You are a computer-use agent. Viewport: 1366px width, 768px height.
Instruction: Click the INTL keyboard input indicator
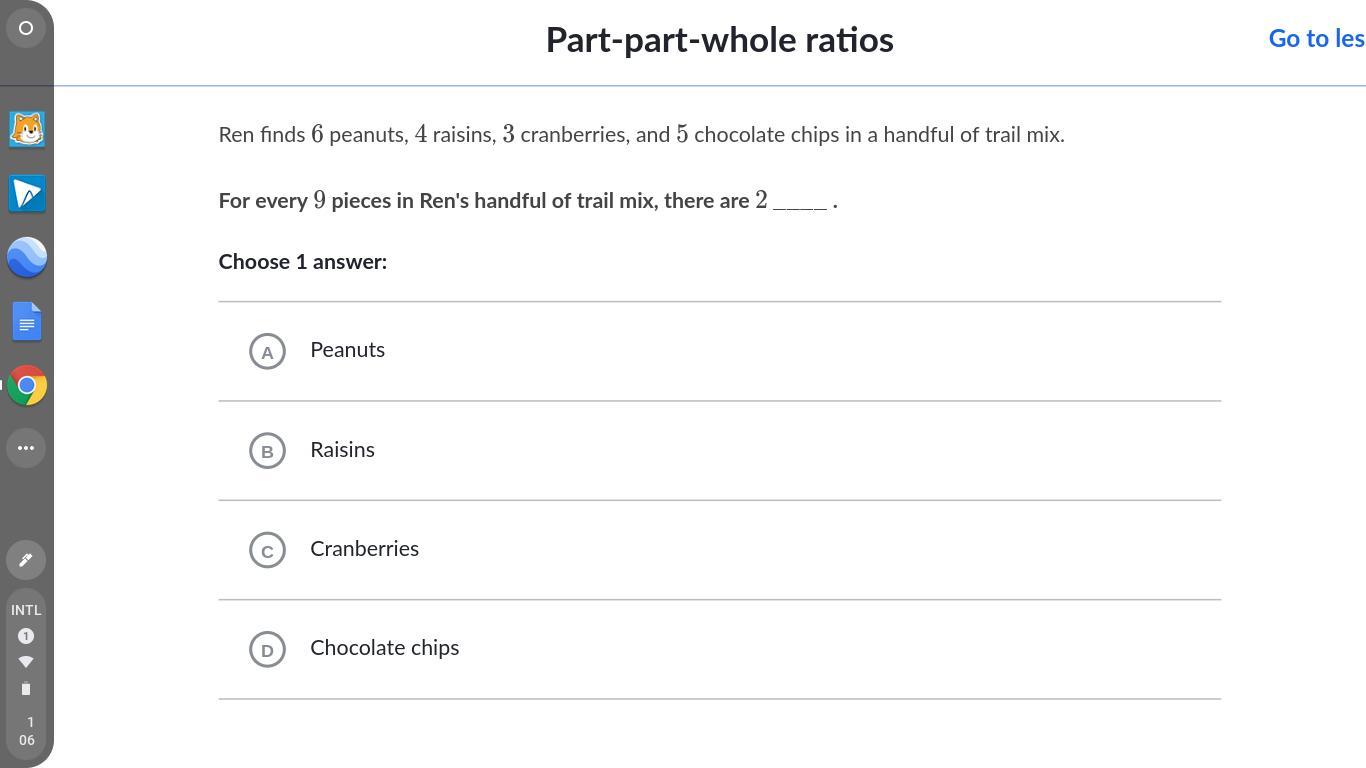(x=26, y=610)
